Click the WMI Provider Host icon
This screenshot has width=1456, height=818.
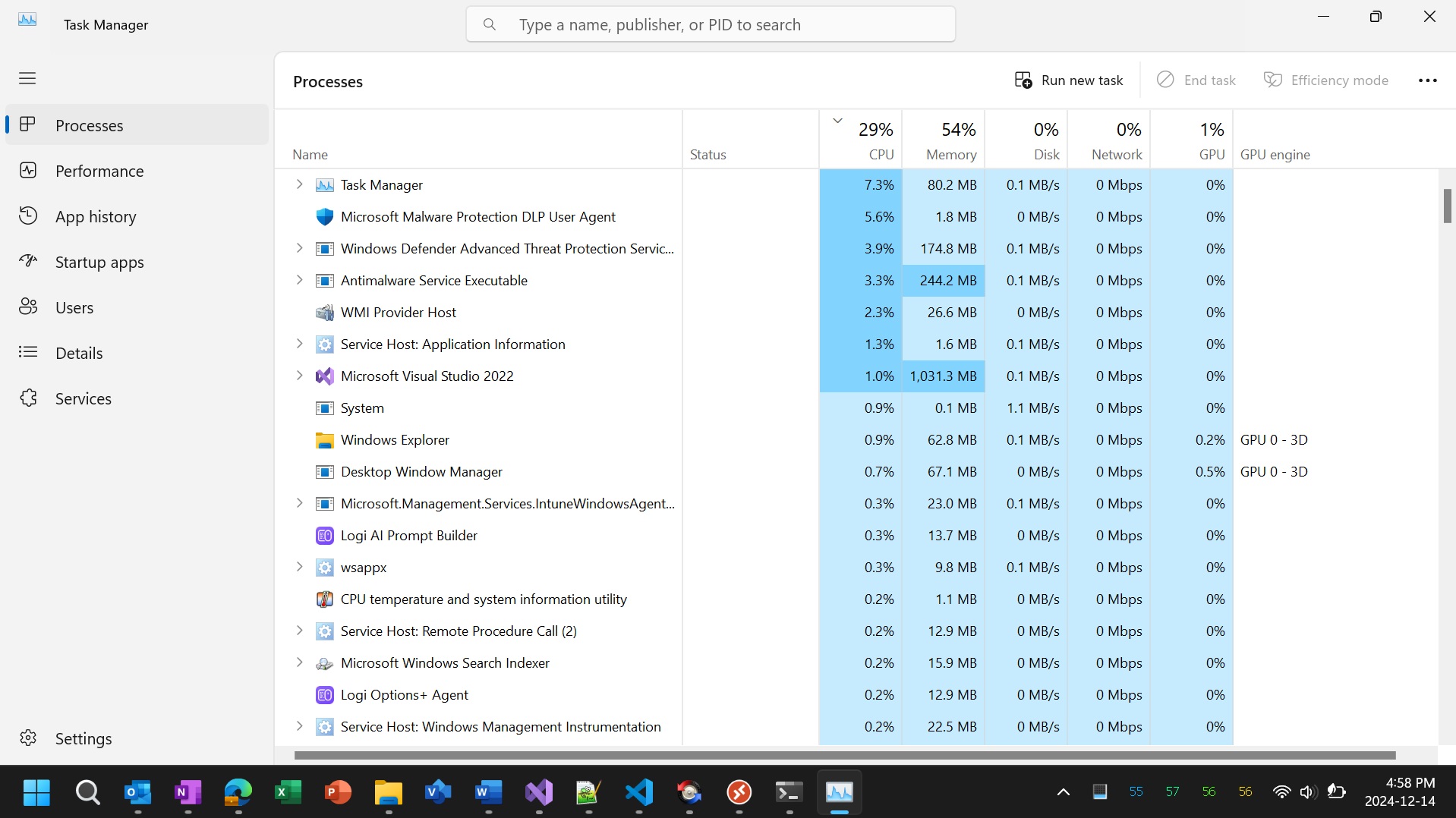click(324, 313)
